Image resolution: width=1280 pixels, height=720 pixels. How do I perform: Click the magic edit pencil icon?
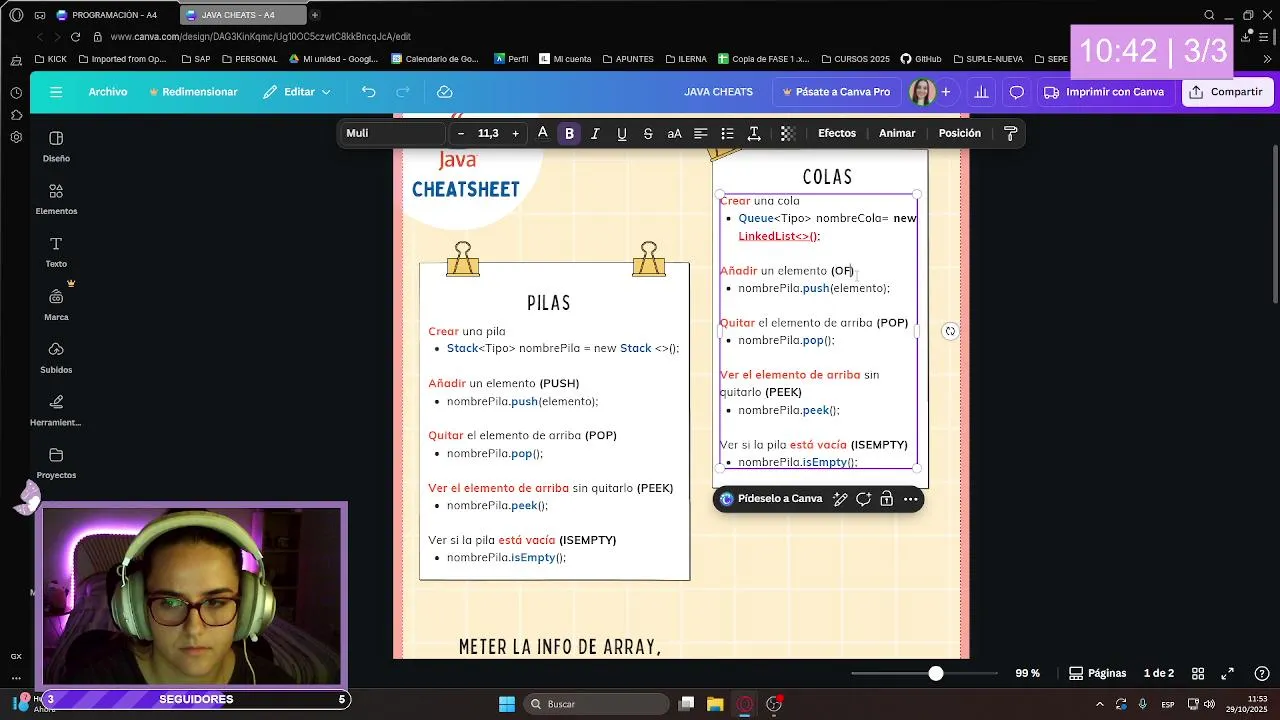(x=840, y=499)
